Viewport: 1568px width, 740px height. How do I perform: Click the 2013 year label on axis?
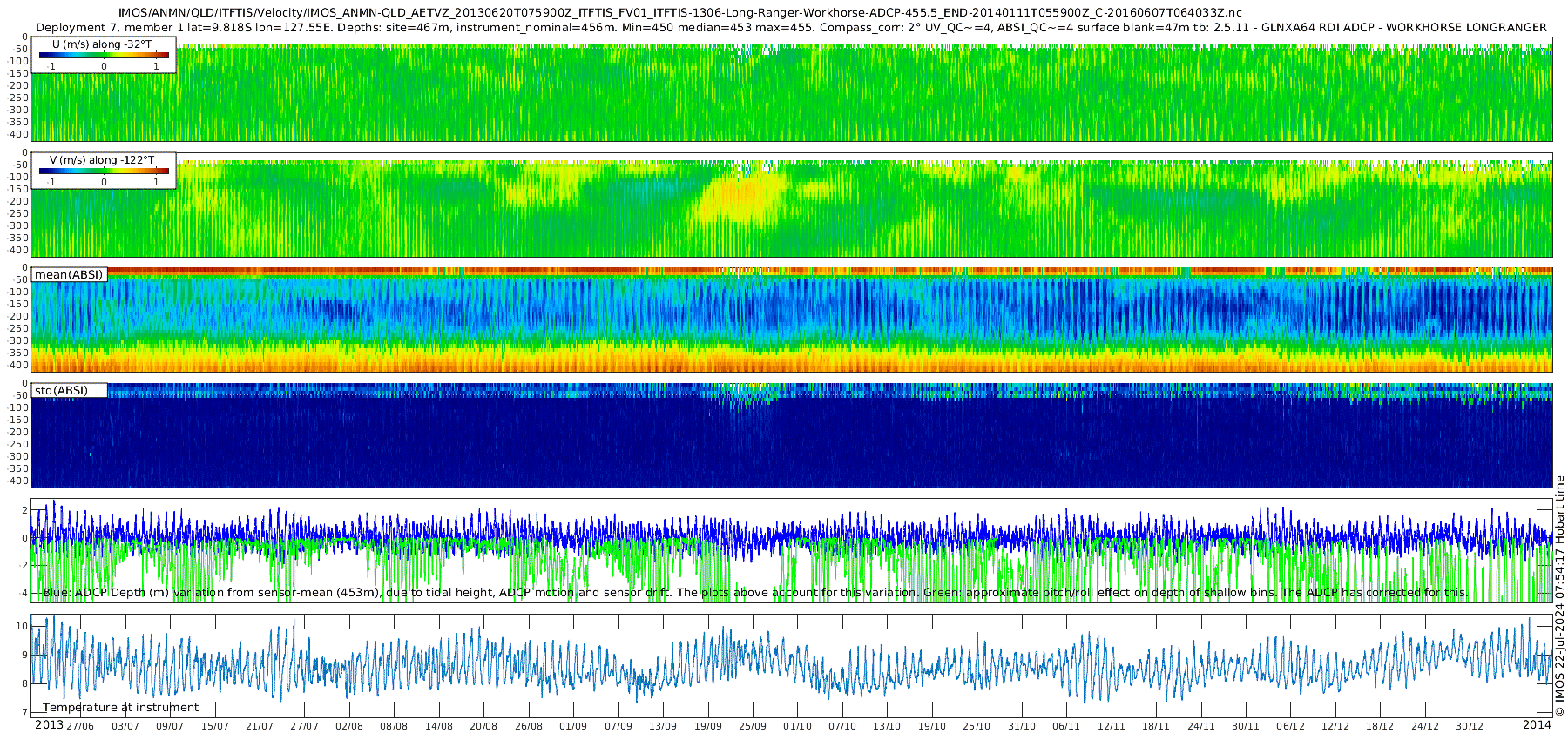tap(49, 725)
